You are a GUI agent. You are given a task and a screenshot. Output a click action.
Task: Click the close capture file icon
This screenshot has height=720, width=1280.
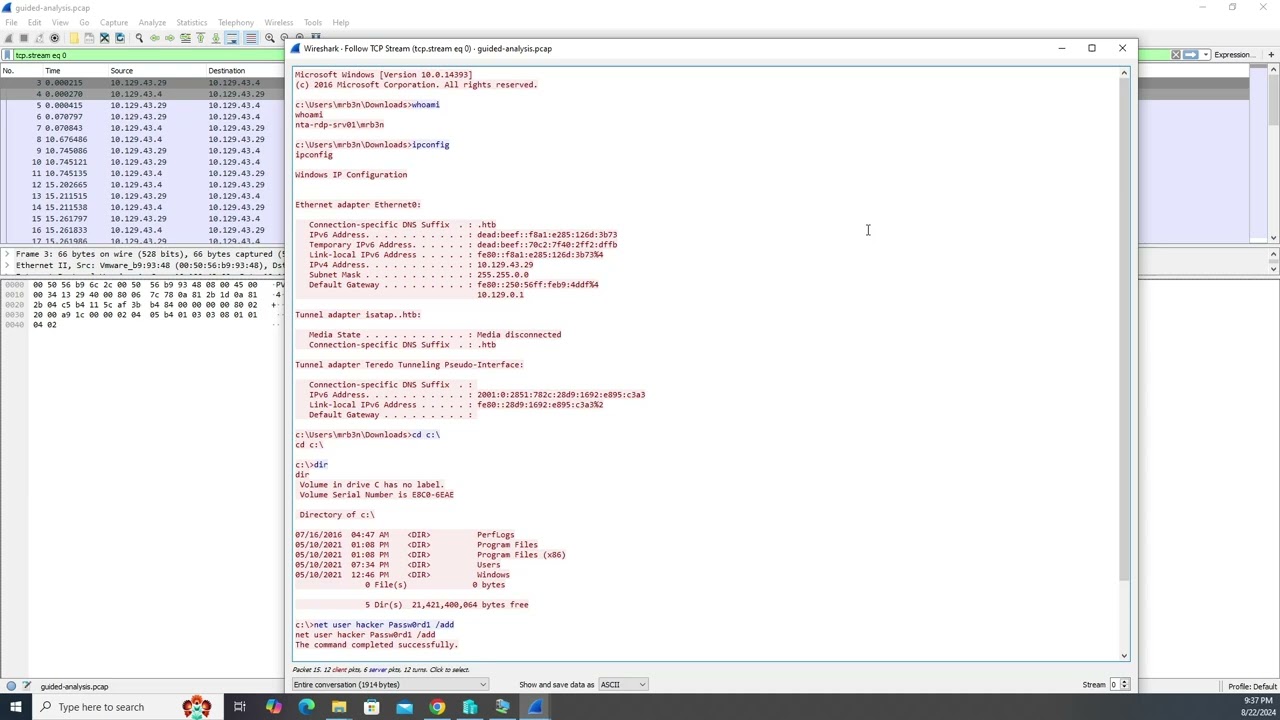tap(104, 38)
